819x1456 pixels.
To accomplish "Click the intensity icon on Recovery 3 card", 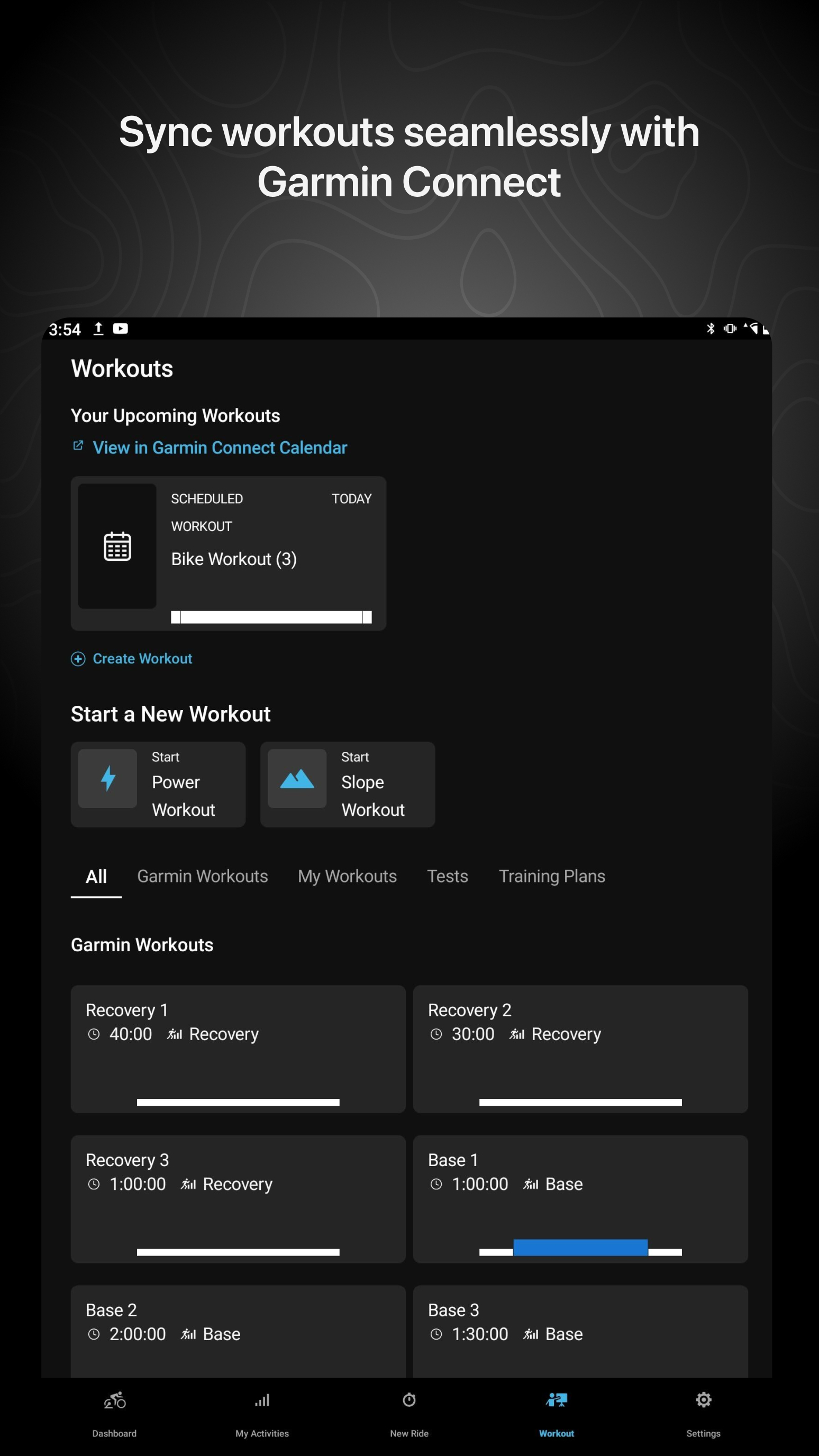I will pyautogui.click(x=188, y=1184).
